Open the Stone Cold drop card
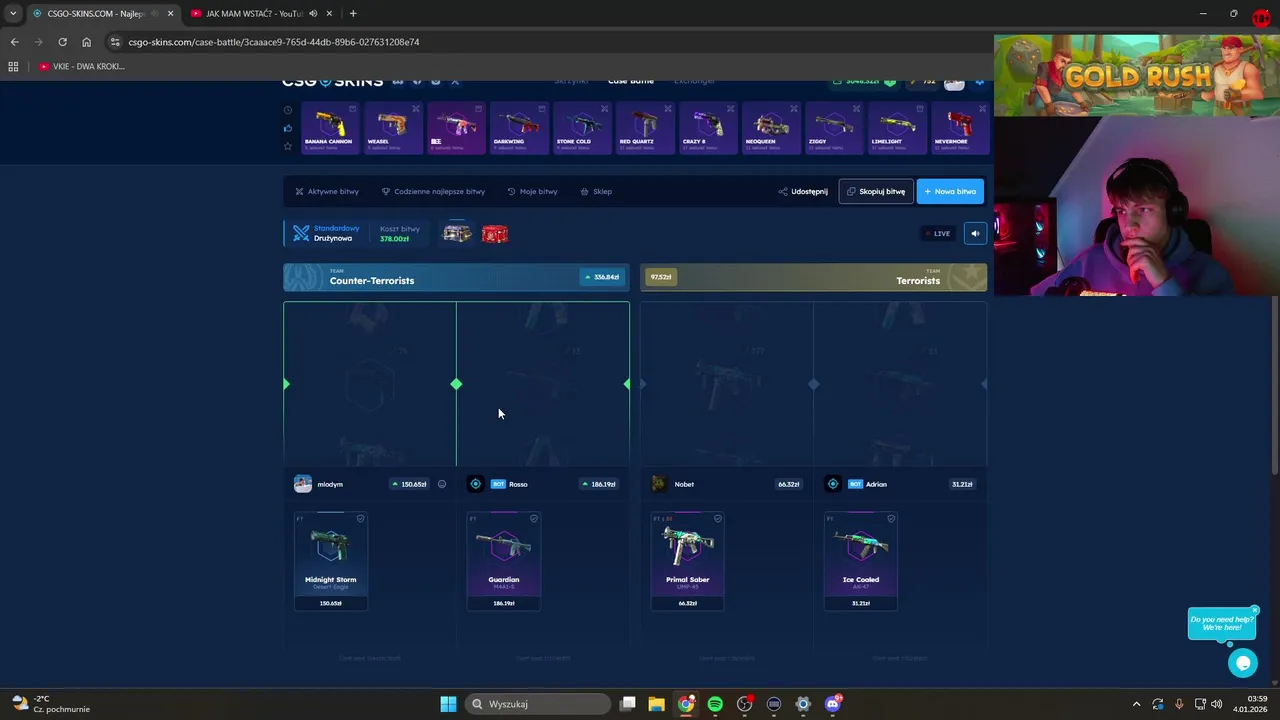The height and width of the screenshot is (720, 1280). click(x=582, y=128)
